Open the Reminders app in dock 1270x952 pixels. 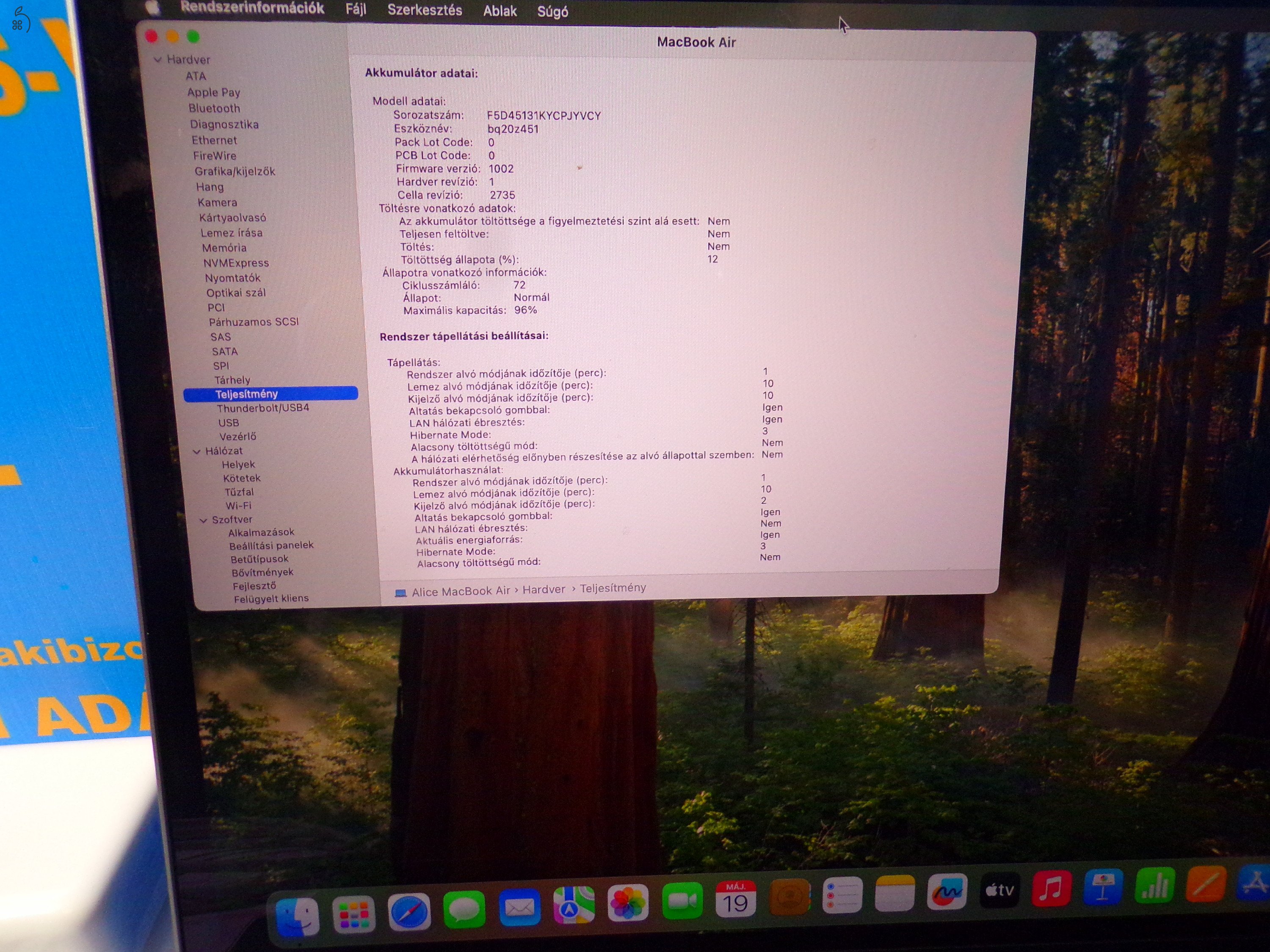[842, 895]
